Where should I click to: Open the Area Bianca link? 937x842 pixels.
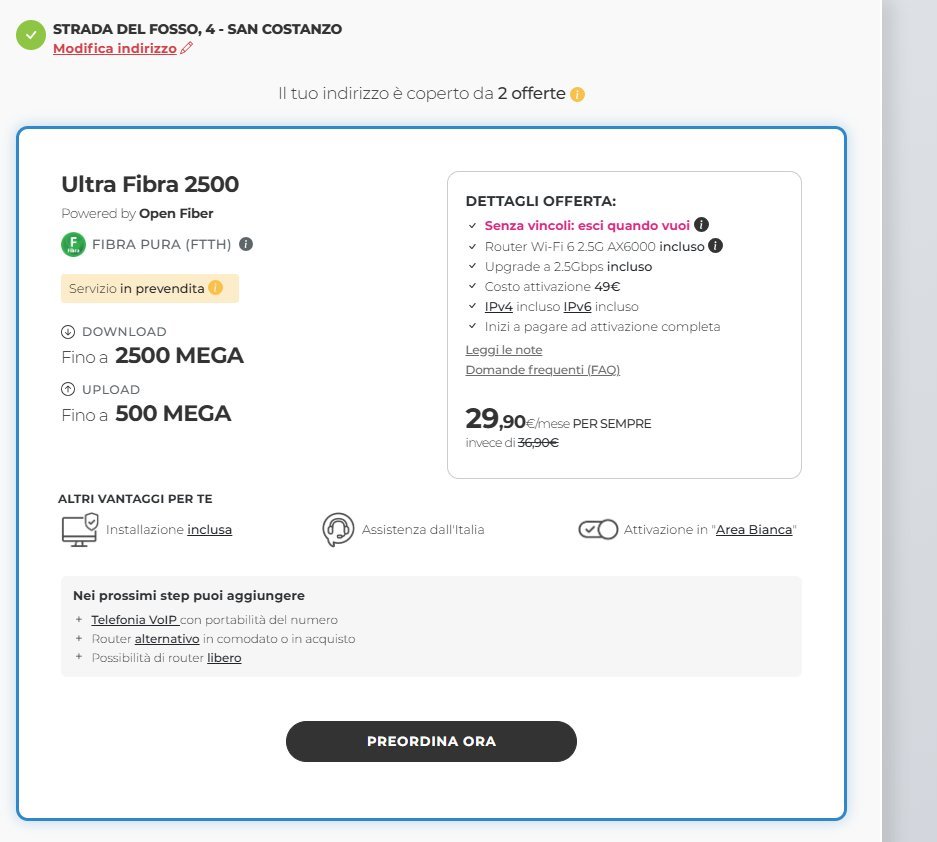coord(754,530)
